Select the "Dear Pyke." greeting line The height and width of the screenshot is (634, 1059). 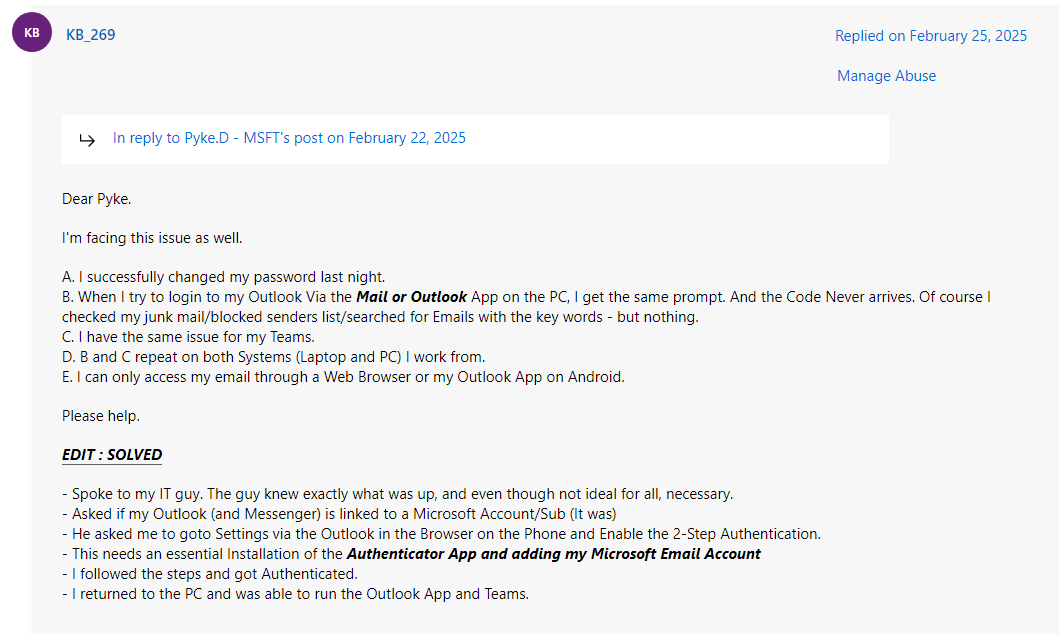pos(96,198)
